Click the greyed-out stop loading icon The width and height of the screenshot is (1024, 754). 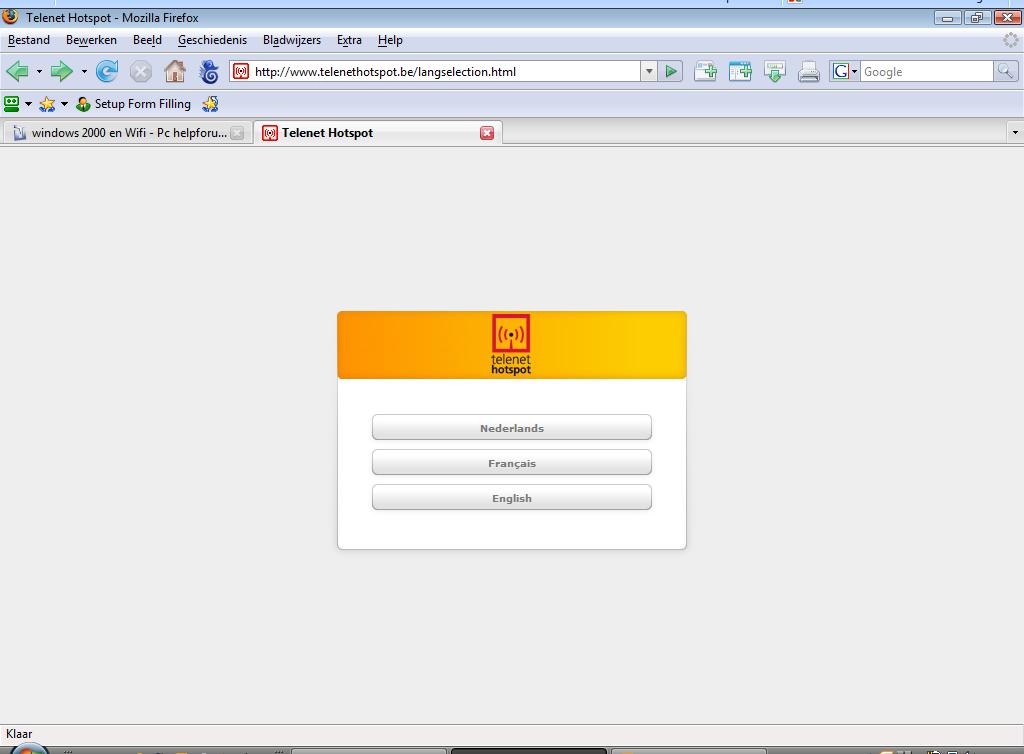(140, 71)
